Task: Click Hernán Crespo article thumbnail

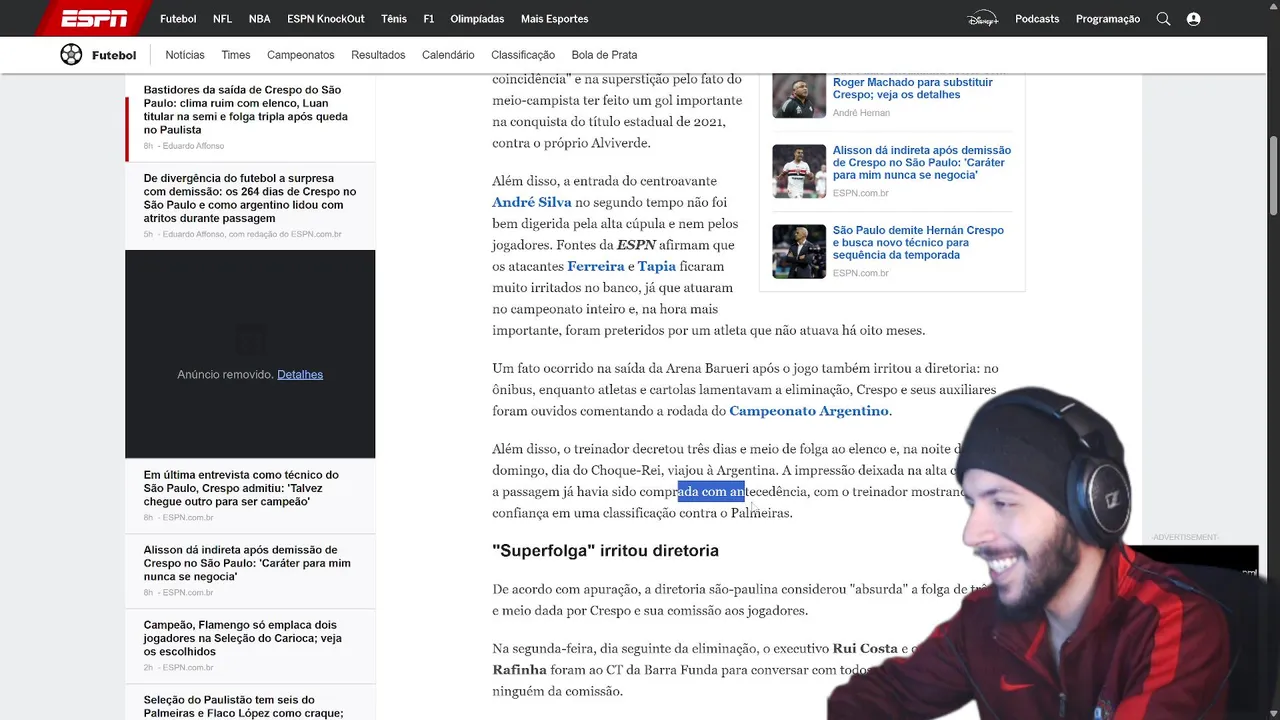Action: click(x=799, y=251)
